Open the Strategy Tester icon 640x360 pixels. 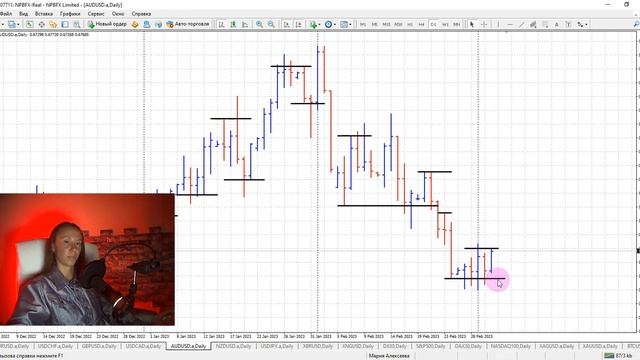click(77, 24)
